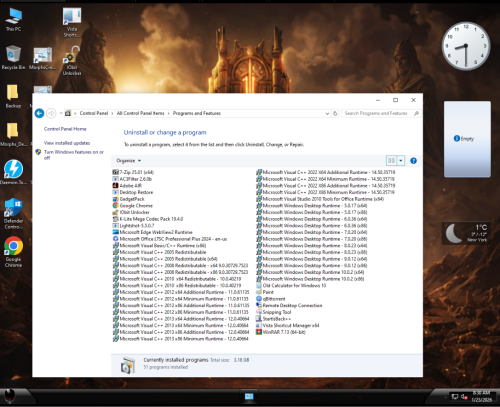Screen dimensions: 500x407
Task: Open Programs and Features help icon
Action: [413, 161]
